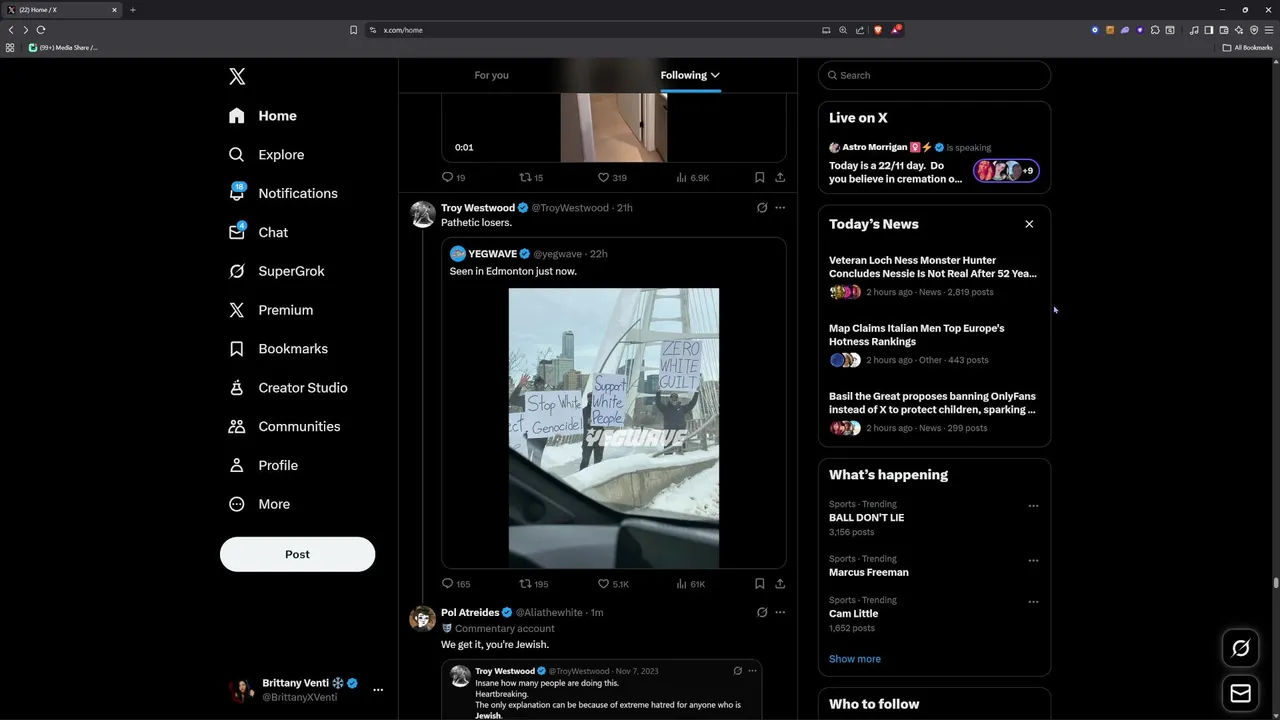Open options on quoted Nov 7, 2023 post
This screenshot has height=720, width=1280.
click(754, 671)
